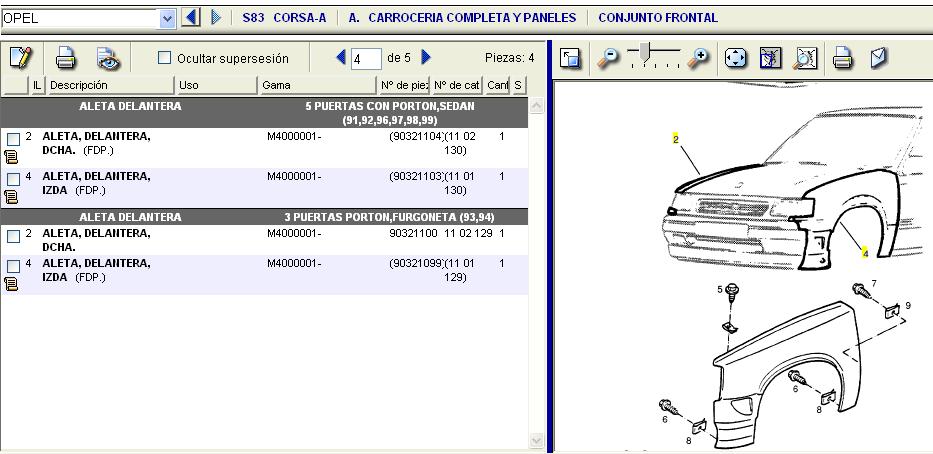Enable Ocultar supersesión checkbox
Viewport: 933px width, 454px height.
pyautogui.click(x=165, y=58)
